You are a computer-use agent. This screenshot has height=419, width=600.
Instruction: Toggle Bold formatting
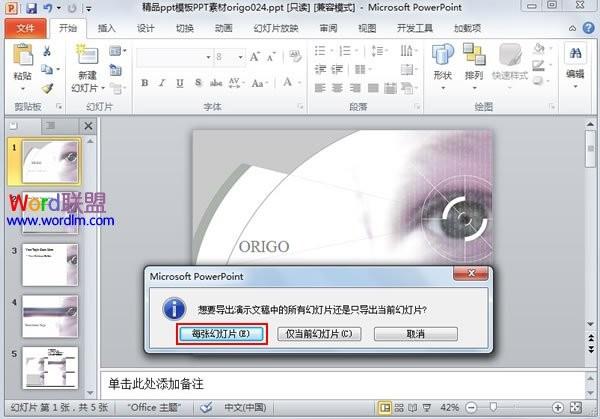[145, 83]
